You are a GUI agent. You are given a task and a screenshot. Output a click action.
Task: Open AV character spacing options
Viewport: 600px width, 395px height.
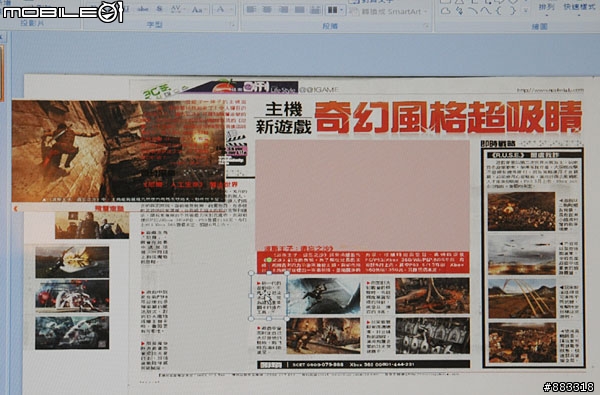[177, 9]
